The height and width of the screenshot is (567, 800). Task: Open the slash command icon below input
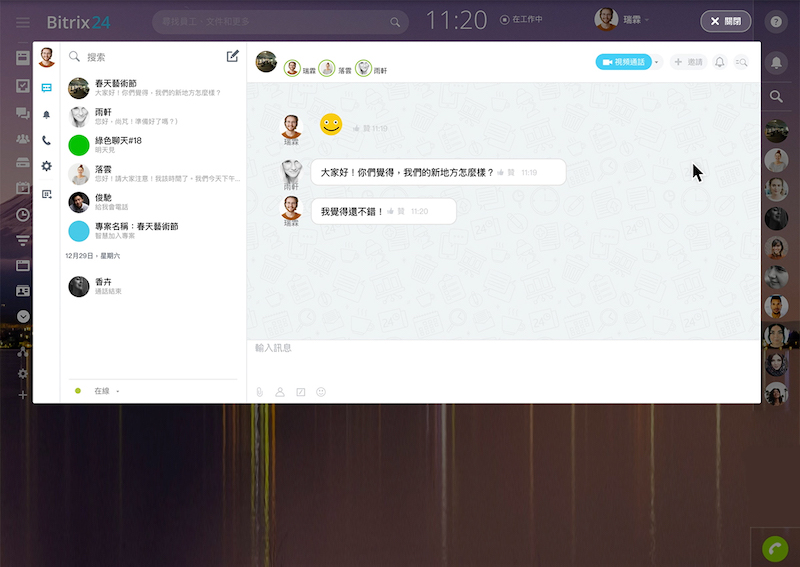tap(301, 392)
